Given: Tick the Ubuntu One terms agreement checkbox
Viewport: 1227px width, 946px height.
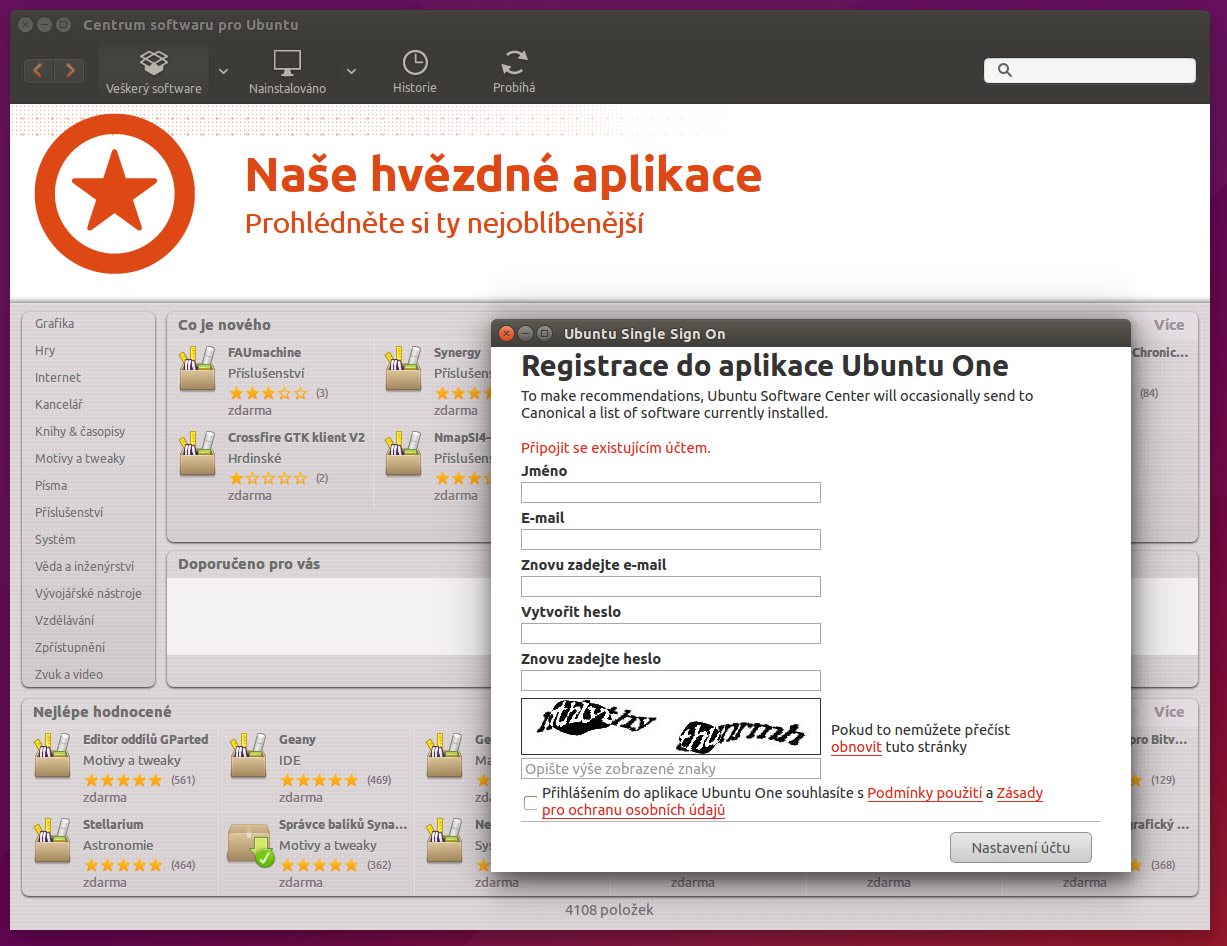Looking at the screenshot, I should 530,802.
